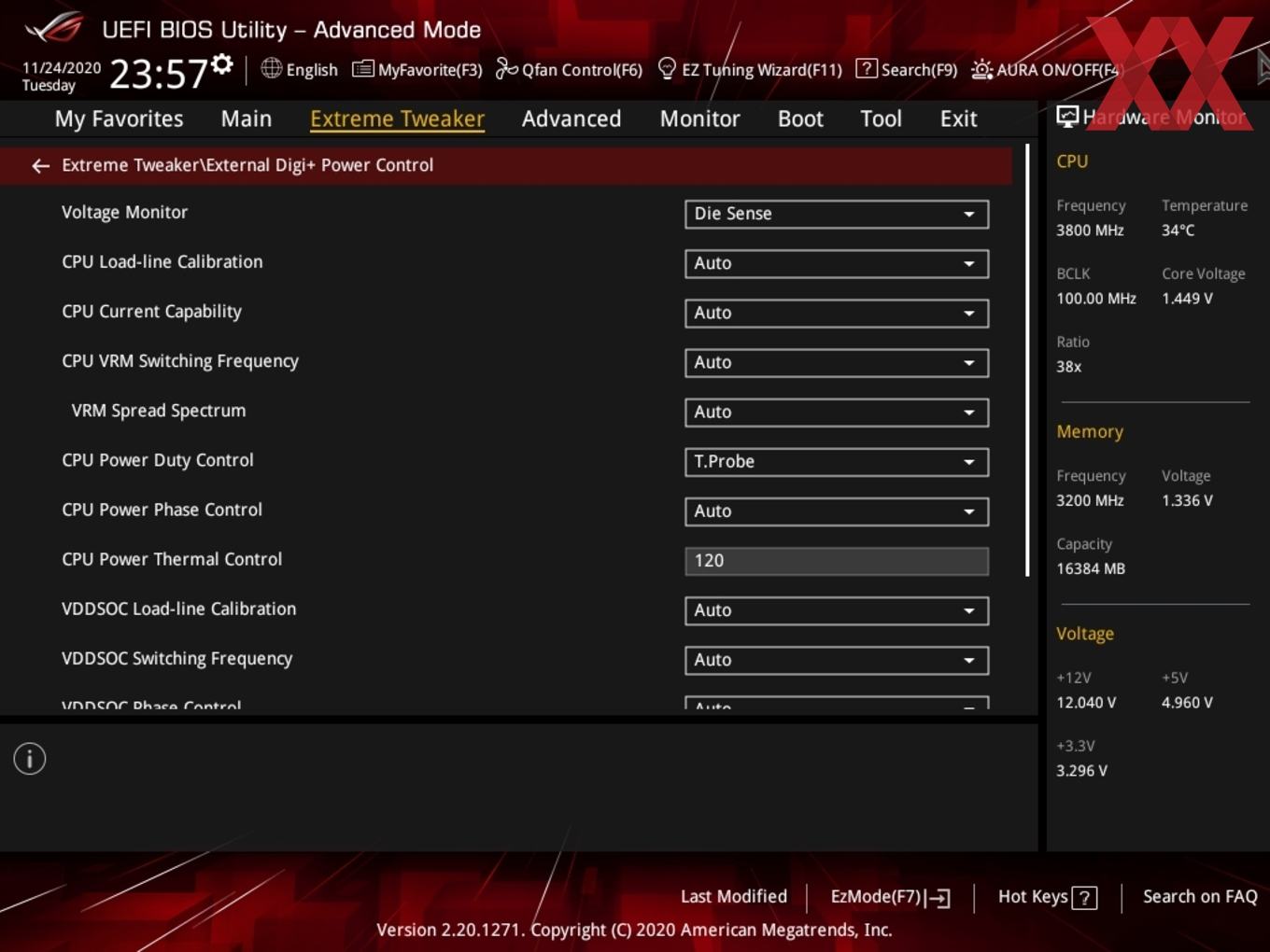Viewport: 1270px width, 952px height.
Task: Expand CPU Current Capability dropdown
Action: [837, 313]
